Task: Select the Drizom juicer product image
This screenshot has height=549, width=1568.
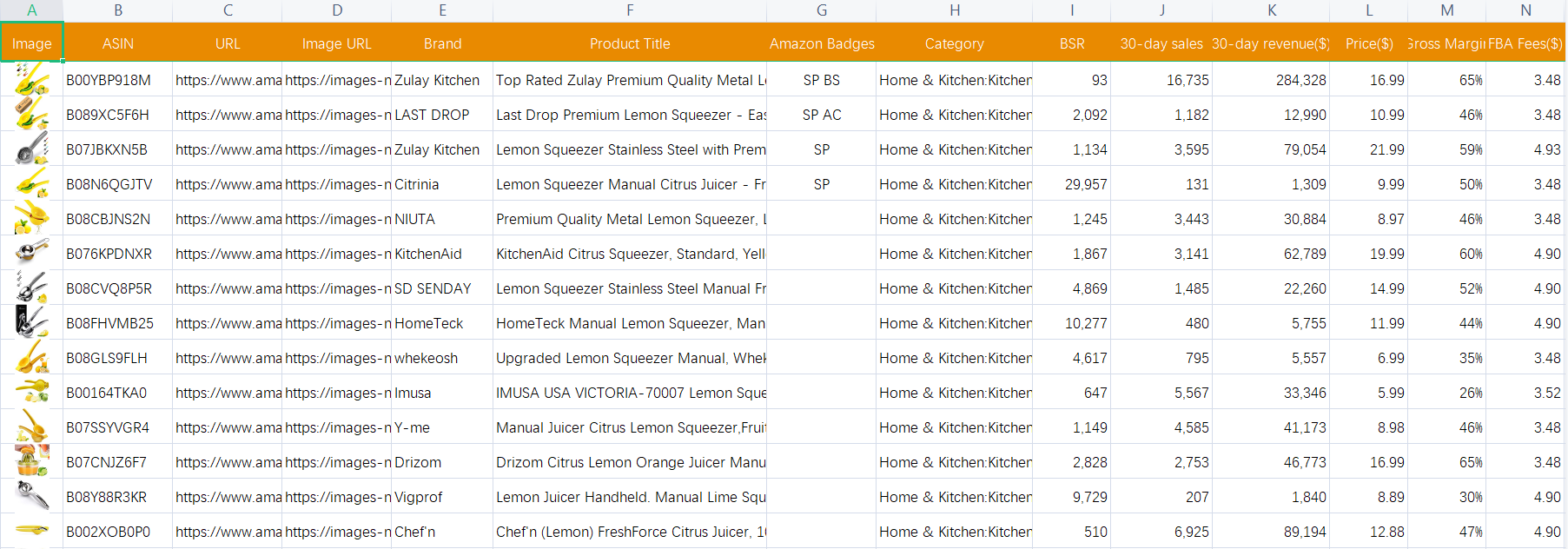Action: click(x=31, y=460)
